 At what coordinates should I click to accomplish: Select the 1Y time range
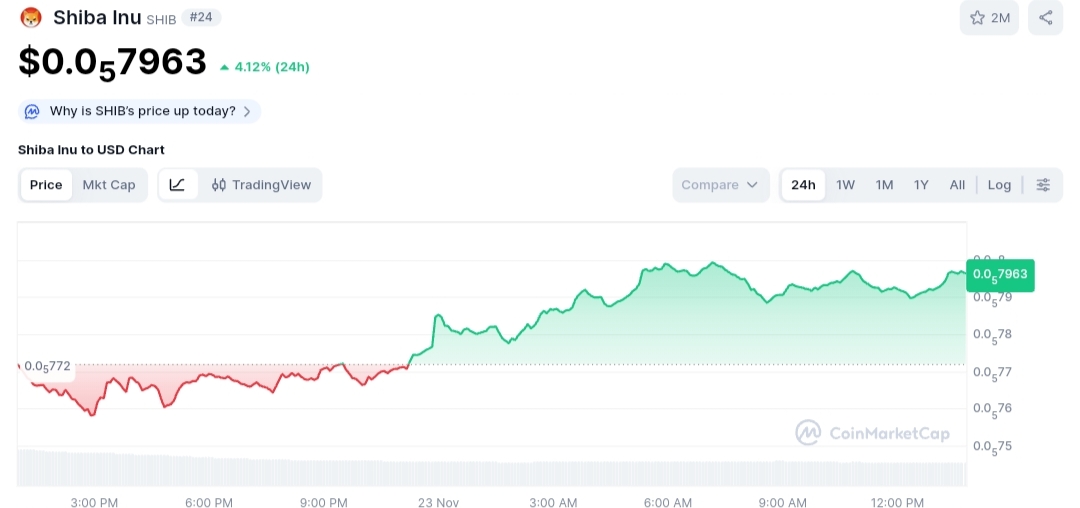[921, 184]
